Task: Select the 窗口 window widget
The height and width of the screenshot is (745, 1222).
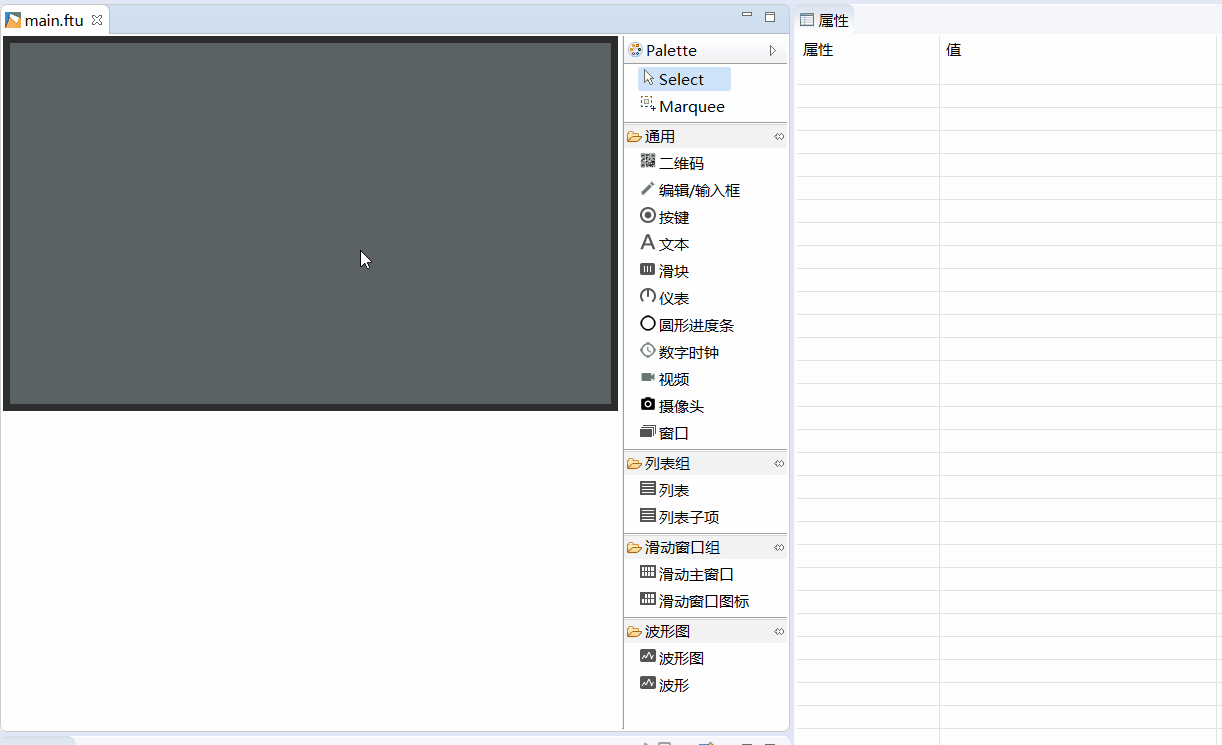Action: [665, 433]
